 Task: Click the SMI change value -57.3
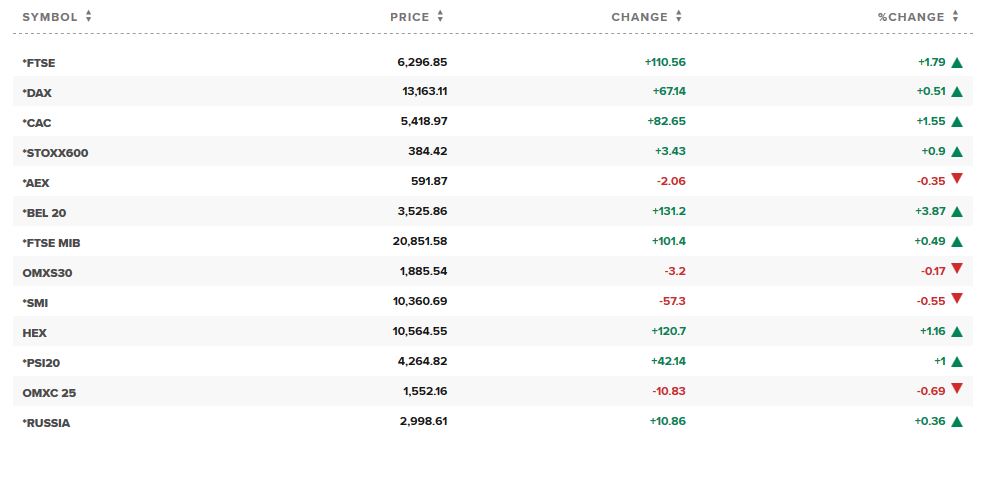[673, 301]
